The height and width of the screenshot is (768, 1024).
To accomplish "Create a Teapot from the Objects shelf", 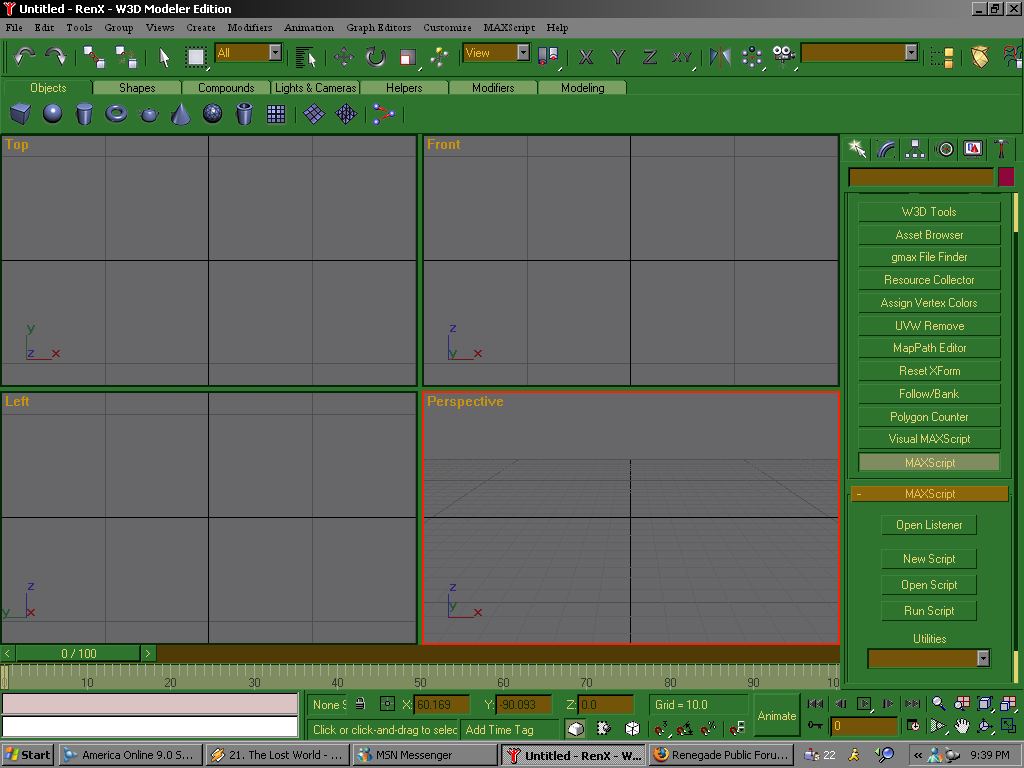I will (148, 115).
